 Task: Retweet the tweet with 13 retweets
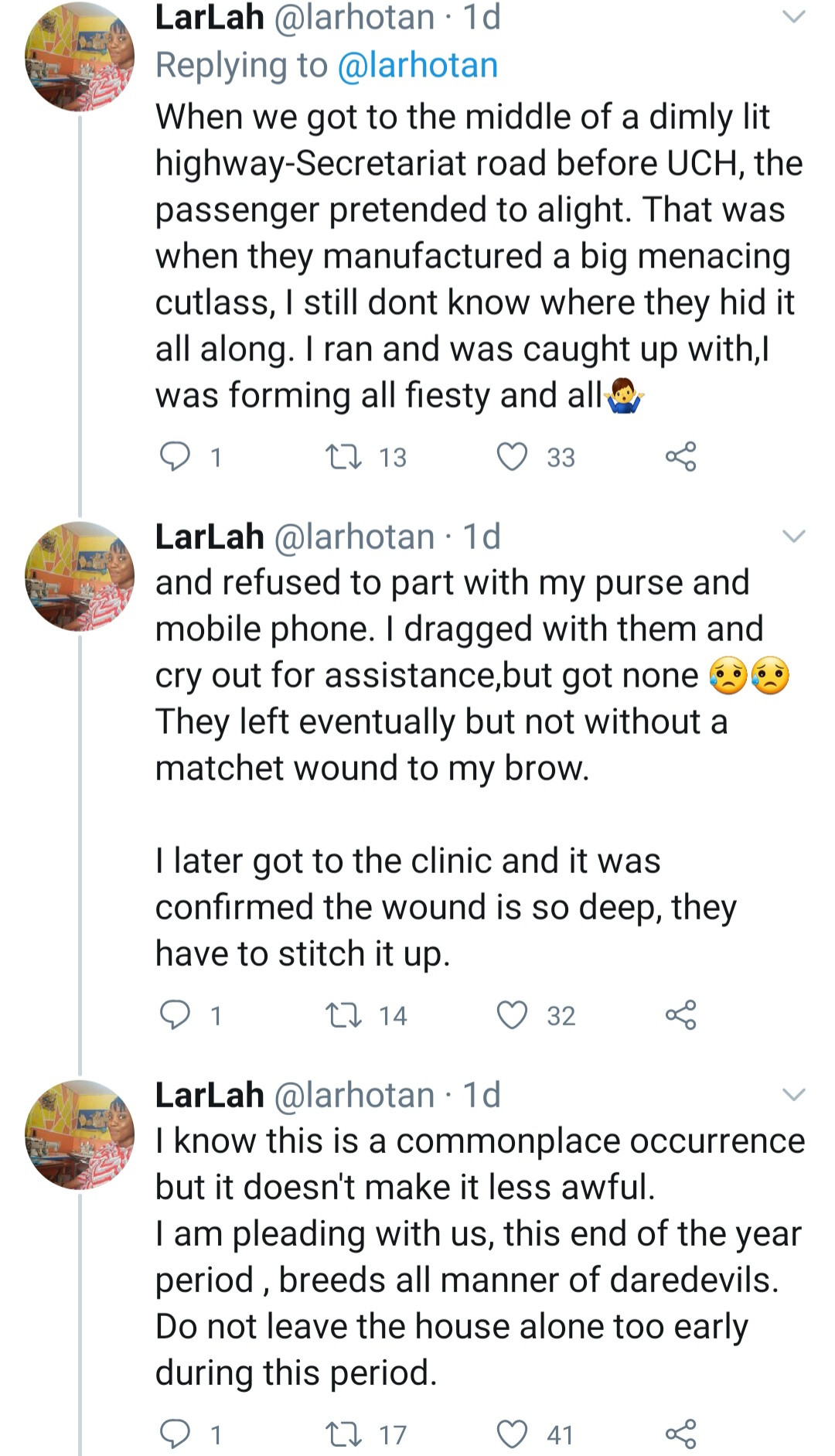[x=343, y=456]
